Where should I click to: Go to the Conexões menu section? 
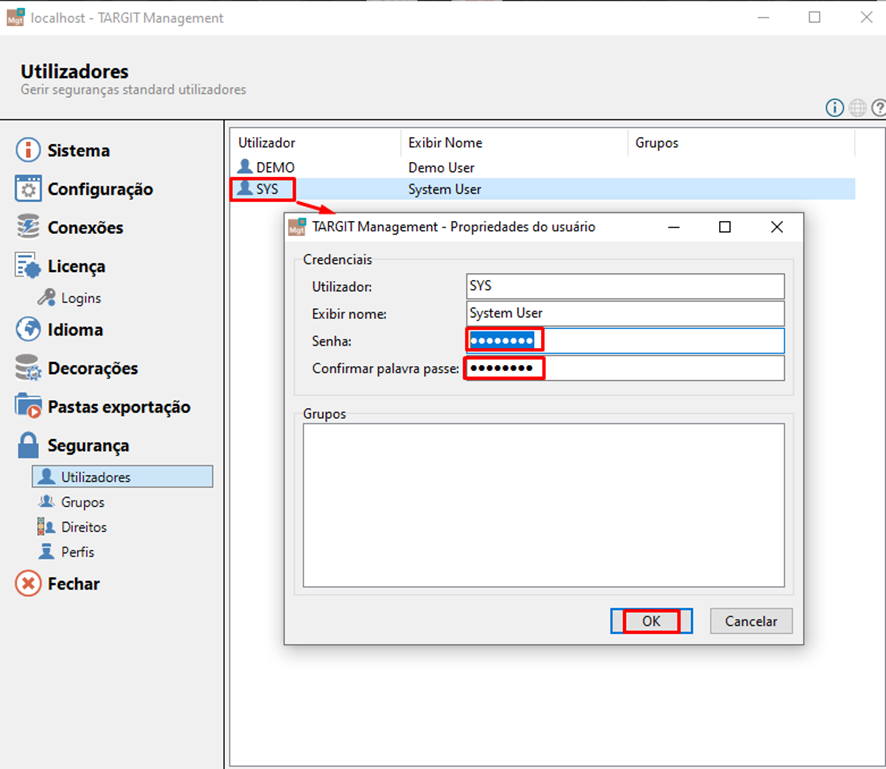tap(85, 228)
